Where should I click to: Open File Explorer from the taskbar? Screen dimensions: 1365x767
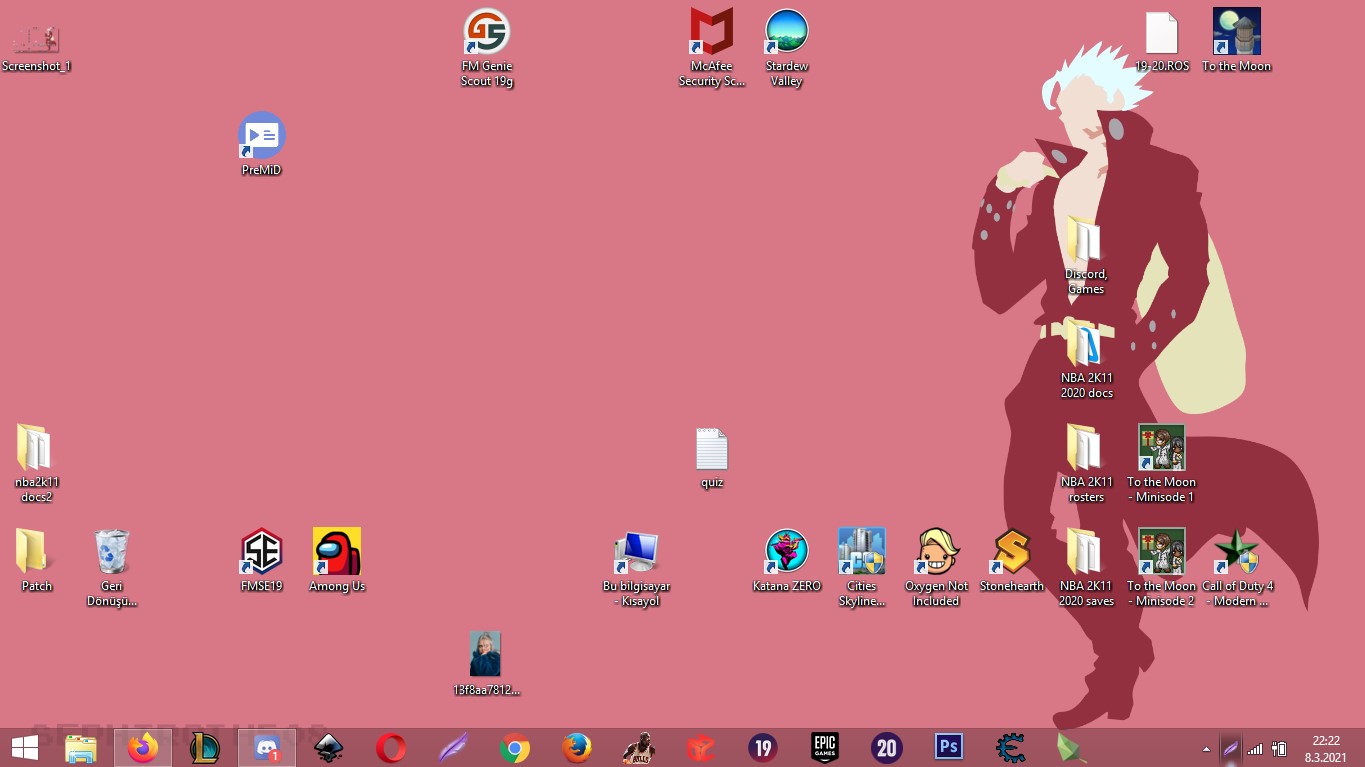click(81, 747)
